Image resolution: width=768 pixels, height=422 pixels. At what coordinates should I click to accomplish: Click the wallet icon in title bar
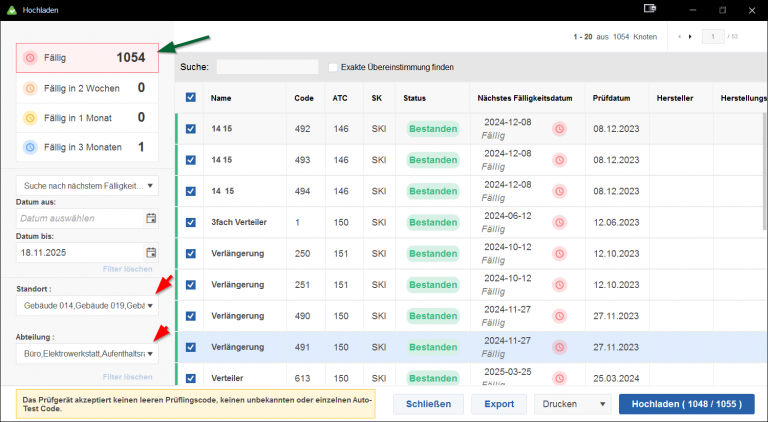(651, 9)
